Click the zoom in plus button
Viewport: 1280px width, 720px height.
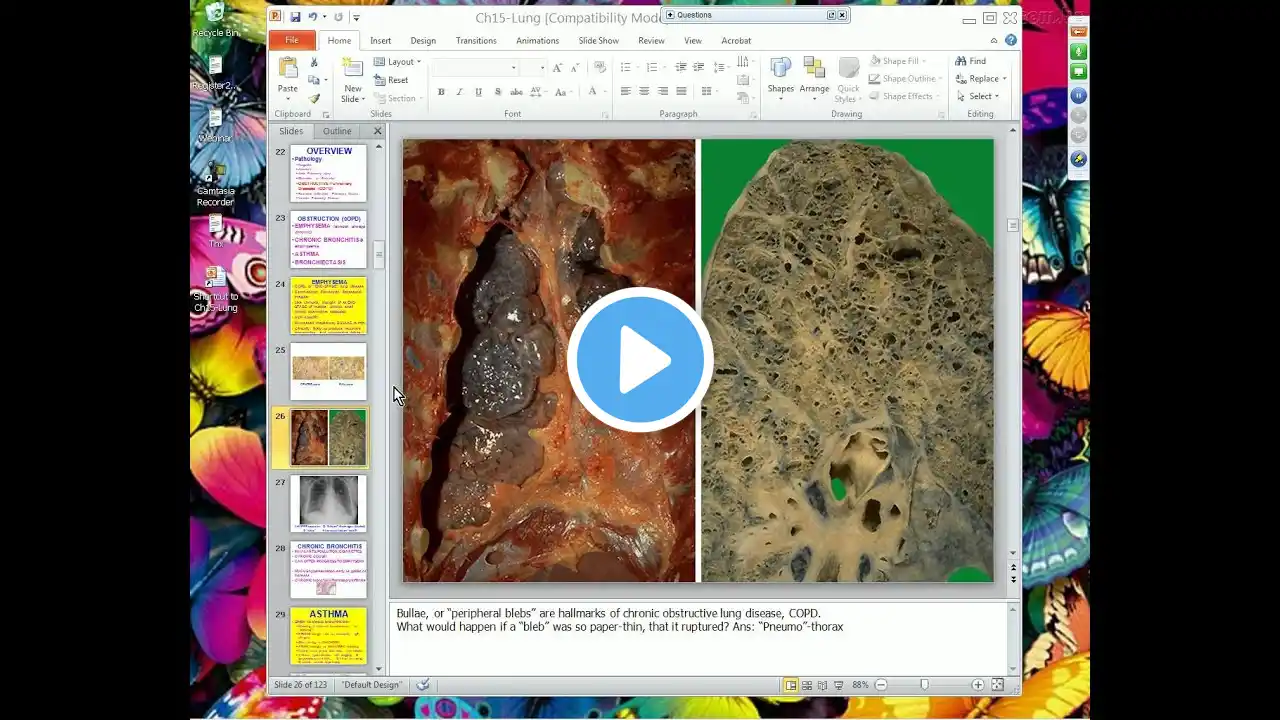(978, 685)
